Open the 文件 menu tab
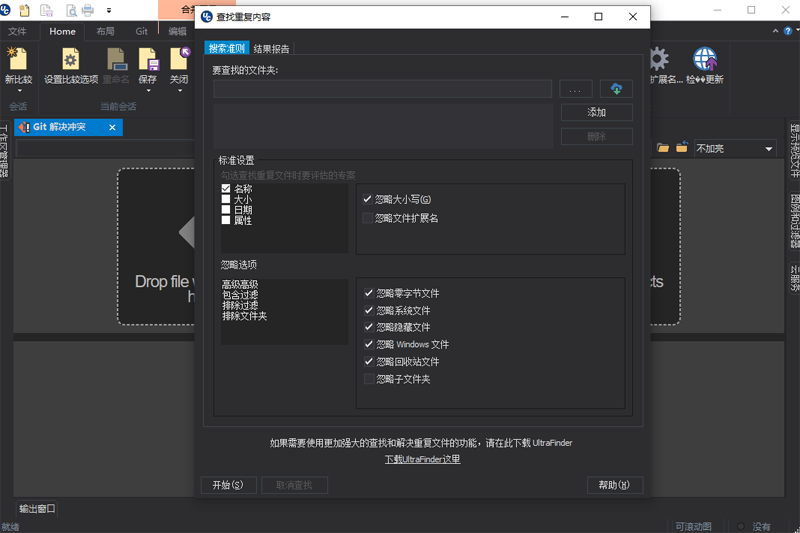The height and width of the screenshot is (533, 800). tap(17, 31)
